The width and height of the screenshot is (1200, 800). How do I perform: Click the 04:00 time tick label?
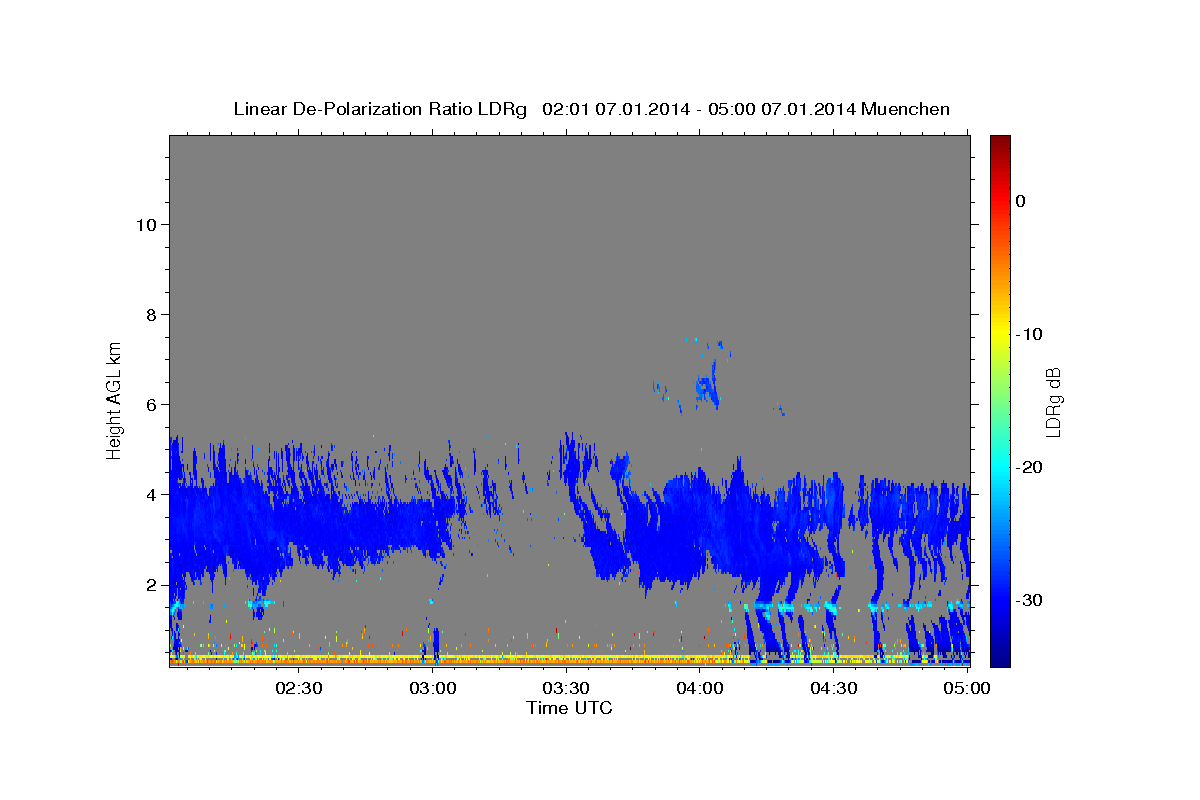pos(700,689)
